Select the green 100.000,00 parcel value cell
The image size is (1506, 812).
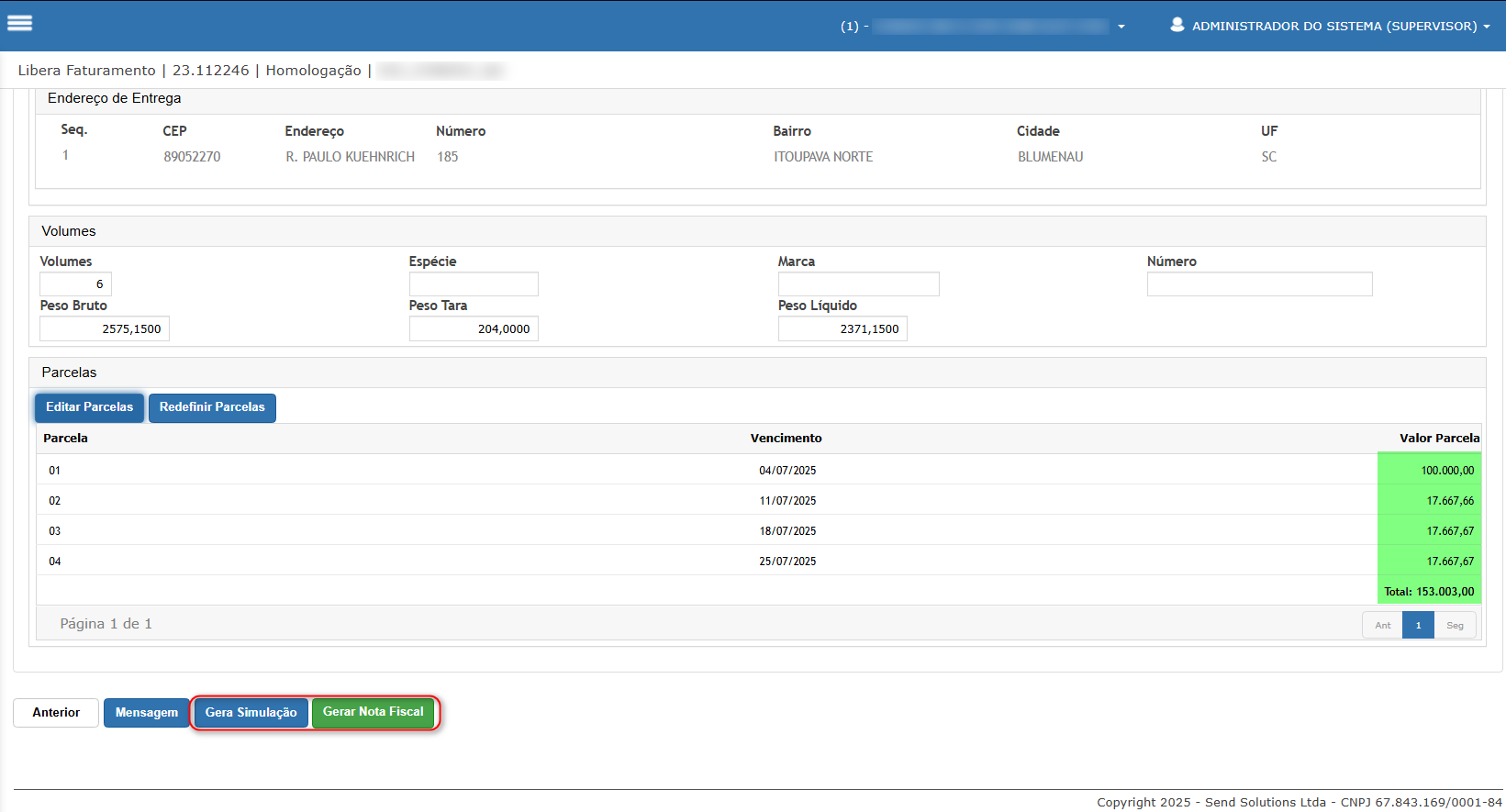tap(1429, 470)
